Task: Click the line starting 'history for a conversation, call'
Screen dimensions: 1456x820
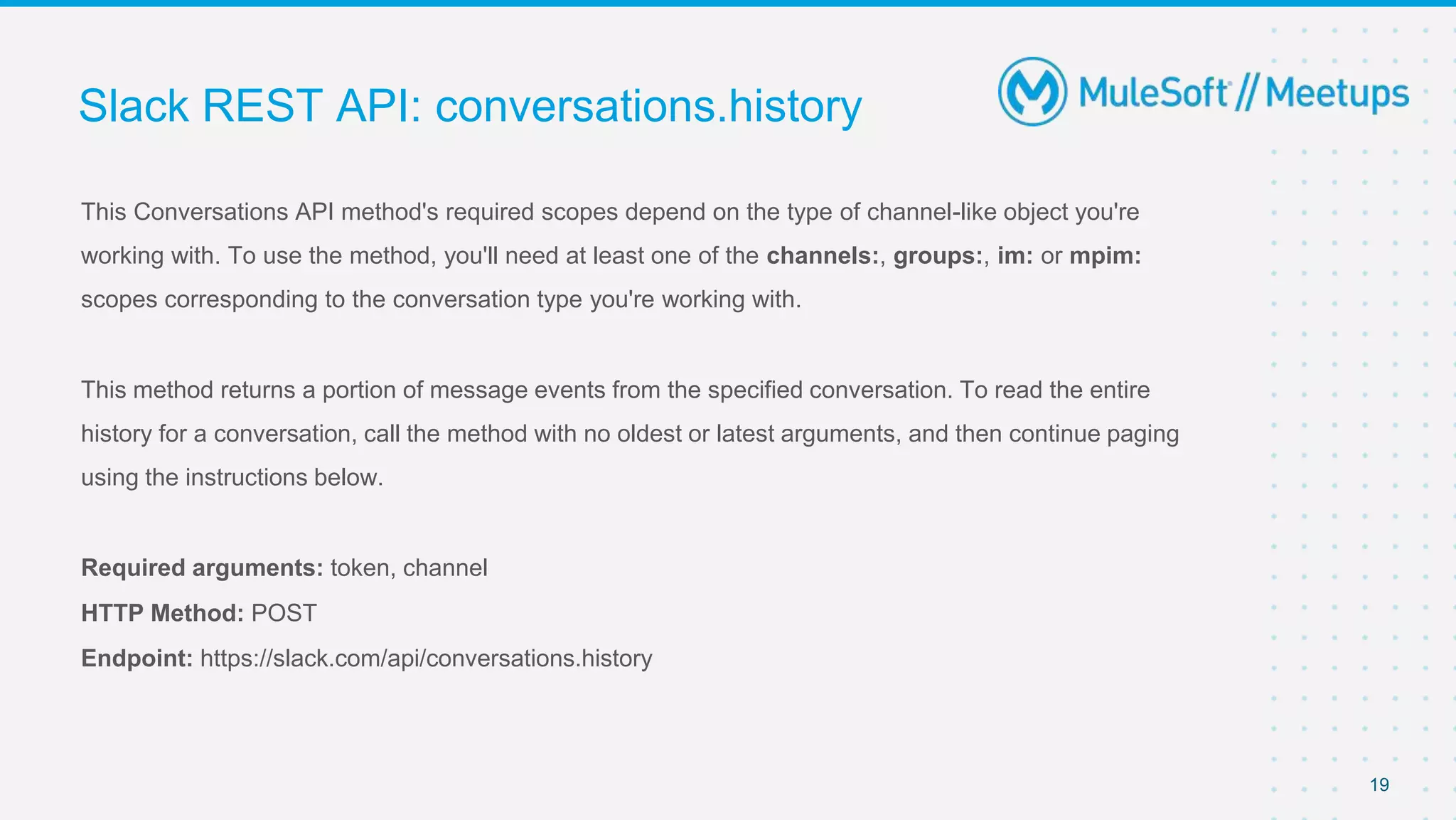Action: coord(630,435)
